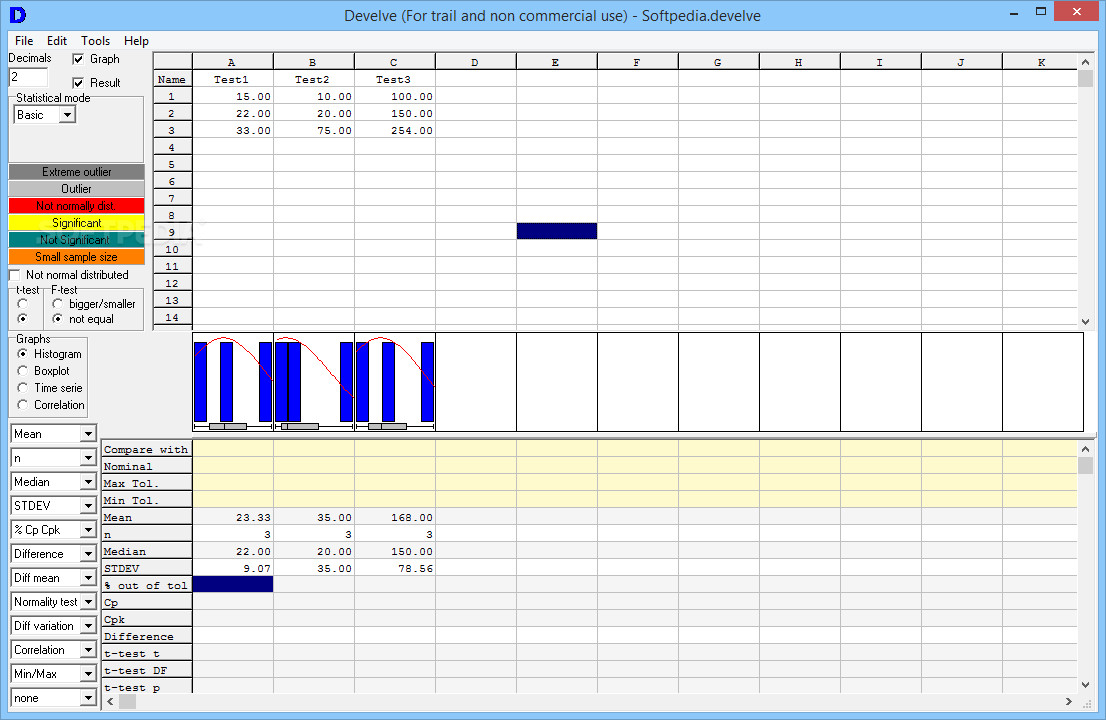Toggle the Result checkbox
This screenshot has width=1106, height=720.
click(78, 83)
